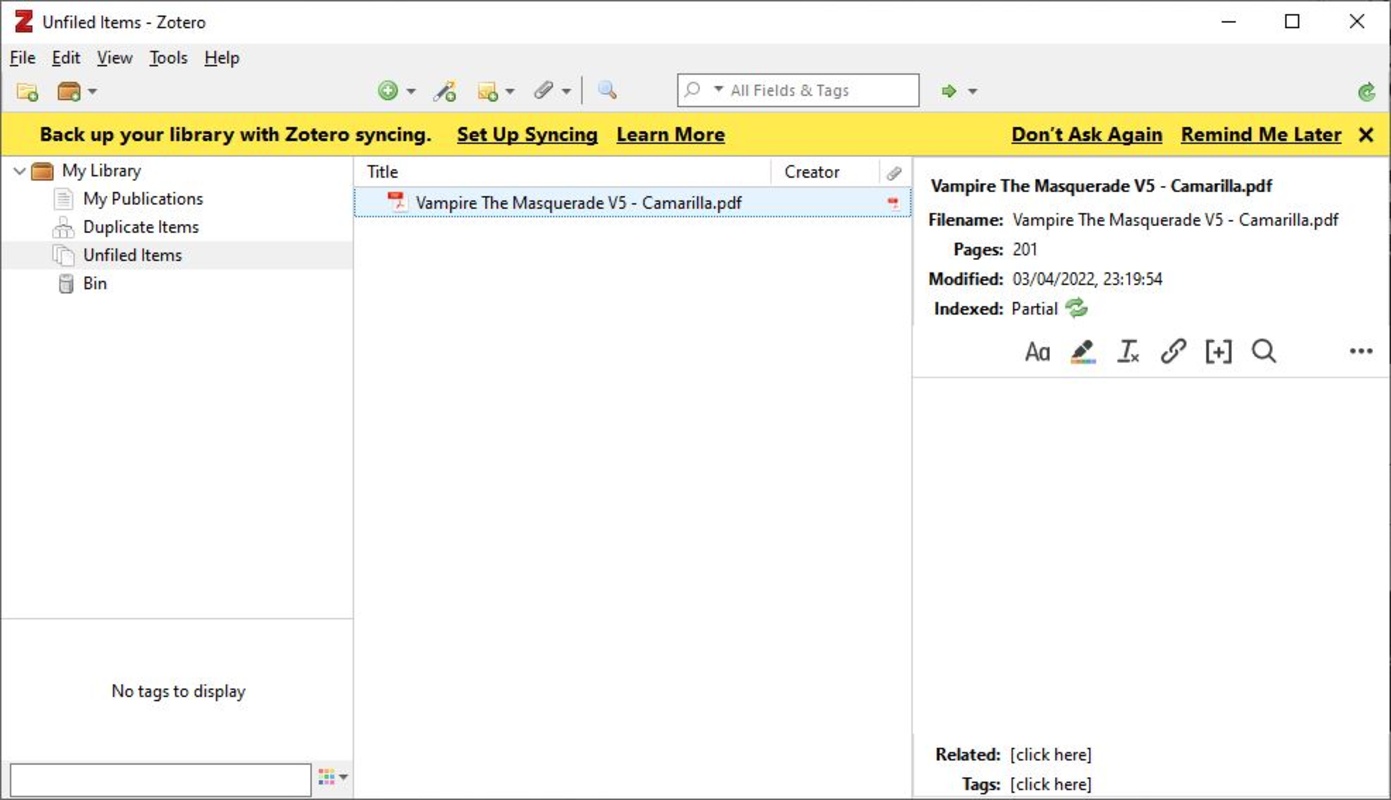Collapse the My Library tree

(x=19, y=171)
